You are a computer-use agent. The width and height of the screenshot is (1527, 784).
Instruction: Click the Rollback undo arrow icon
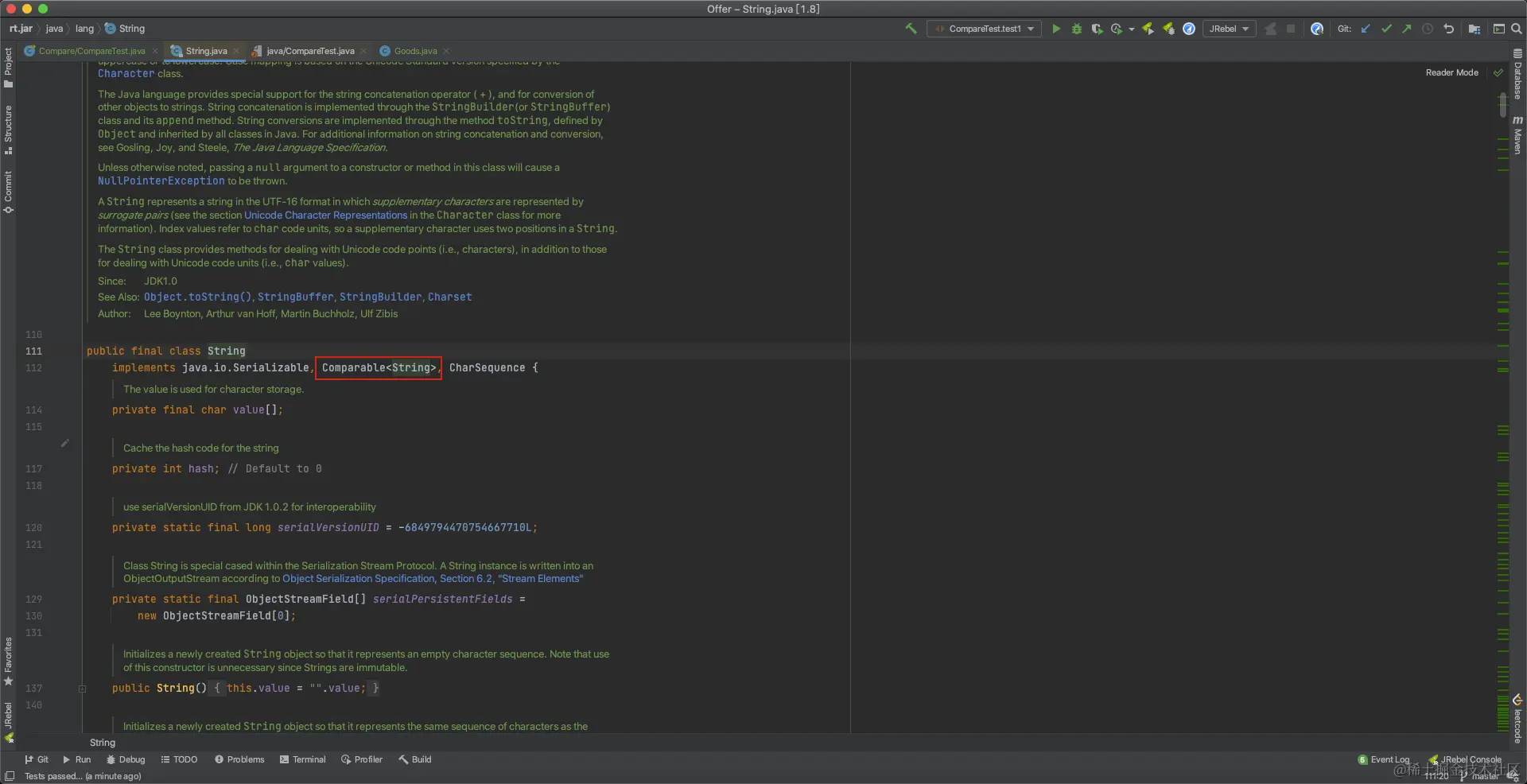pos(1448,29)
